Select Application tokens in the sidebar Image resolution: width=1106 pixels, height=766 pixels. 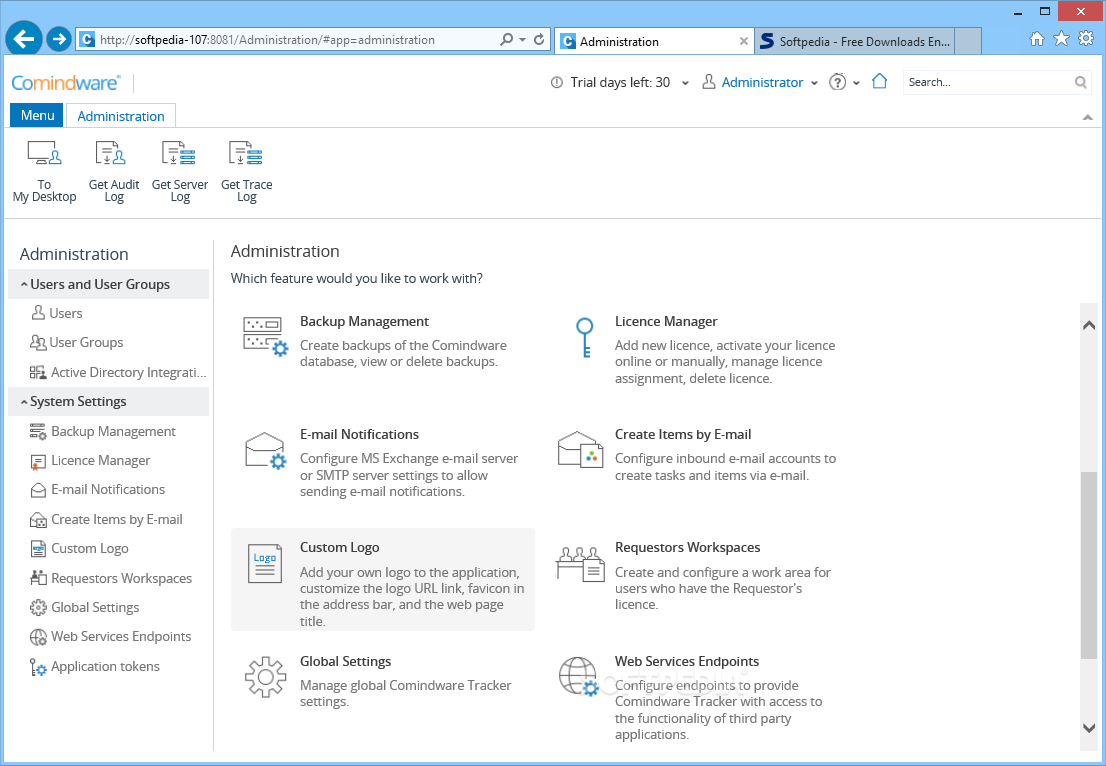click(x=105, y=667)
